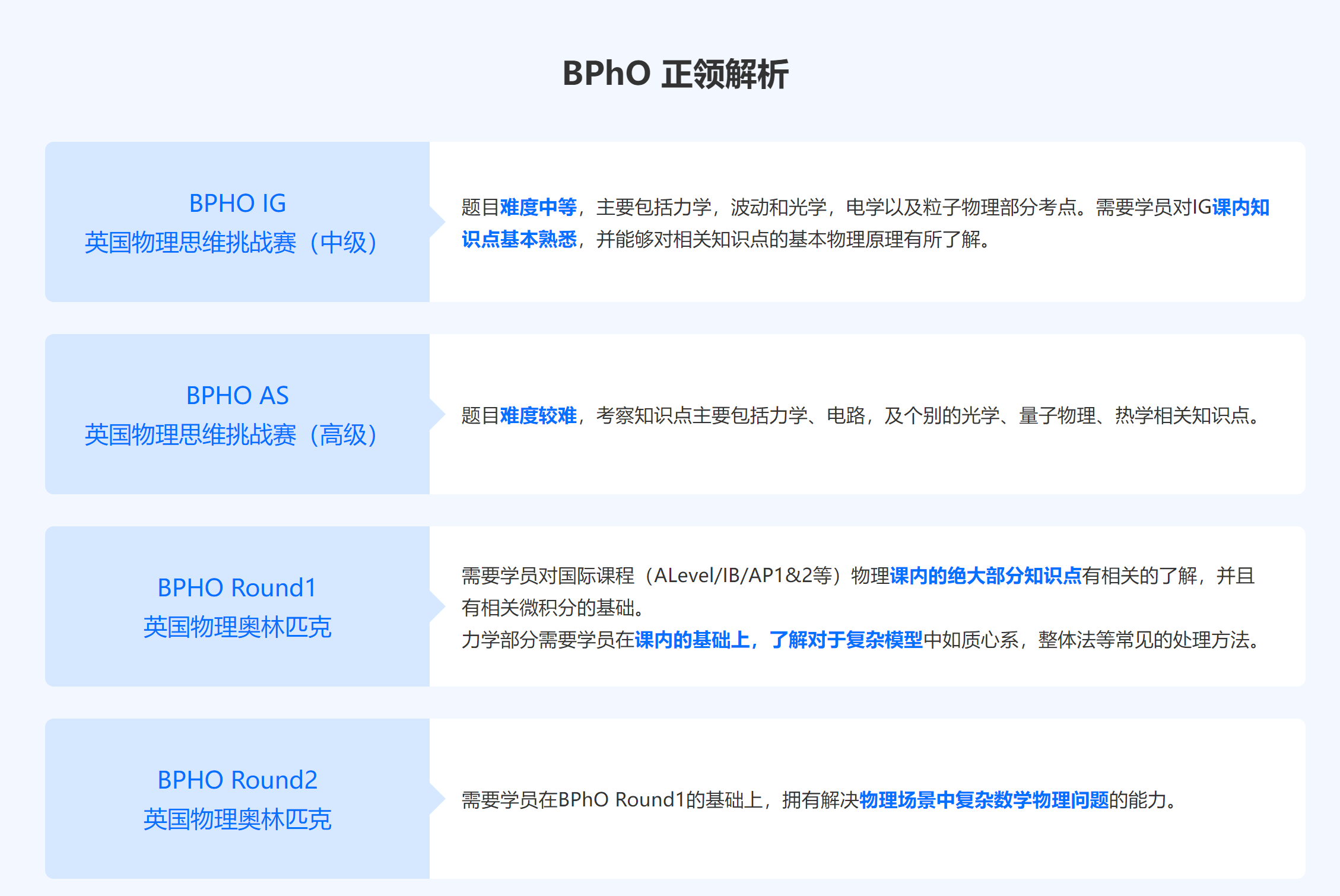
Task: Select the 'BPHO Round1' label
Action: 237,588
